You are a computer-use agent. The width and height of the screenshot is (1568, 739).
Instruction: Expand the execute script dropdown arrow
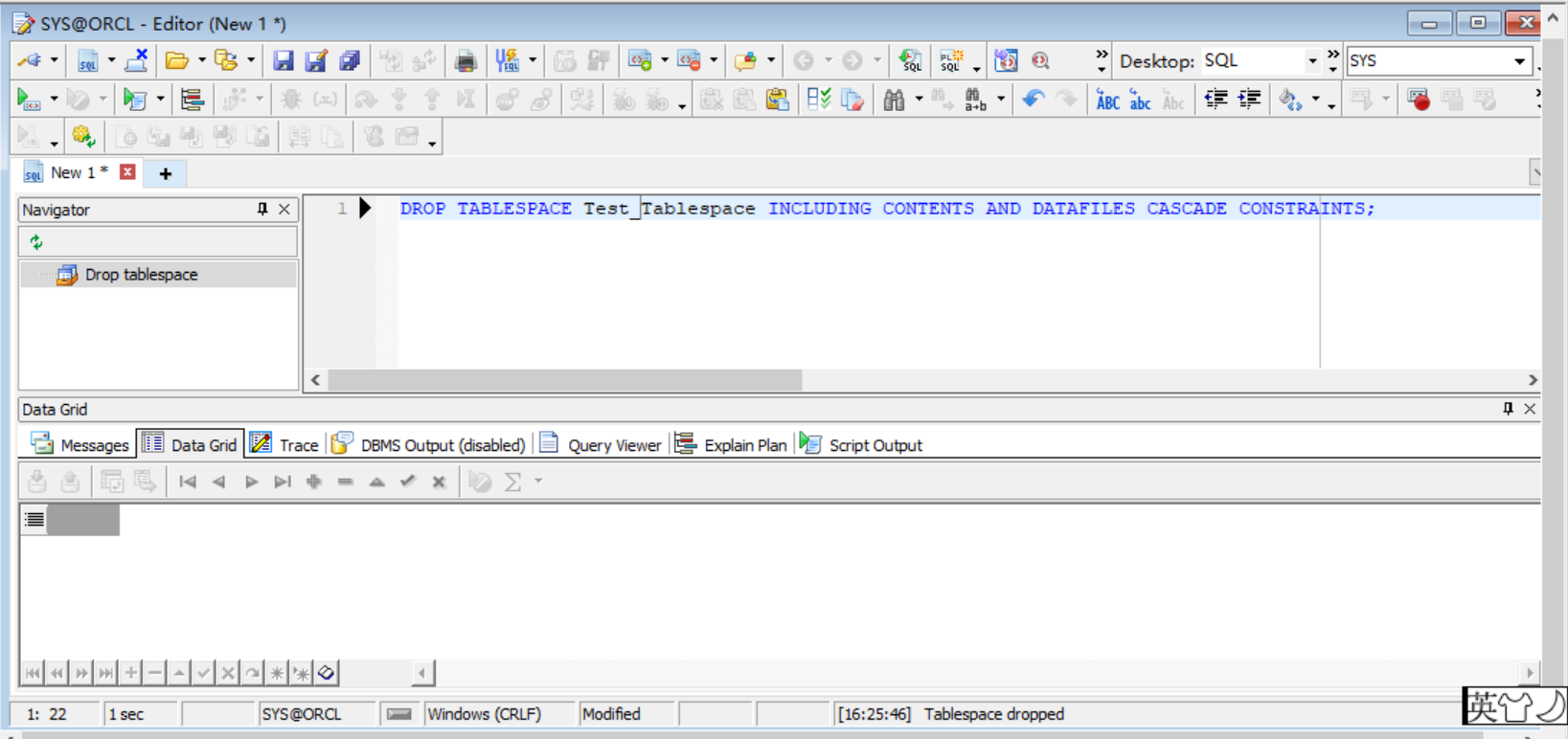click(160, 99)
